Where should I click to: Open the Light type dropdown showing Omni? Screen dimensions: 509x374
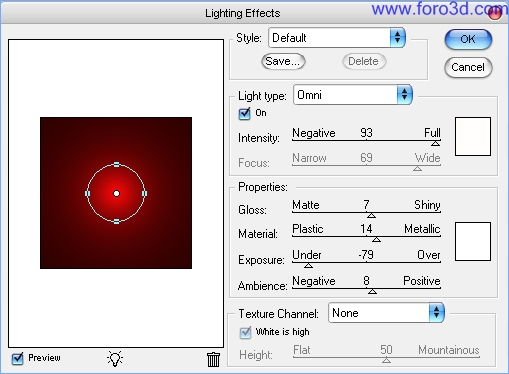pyautogui.click(x=353, y=95)
